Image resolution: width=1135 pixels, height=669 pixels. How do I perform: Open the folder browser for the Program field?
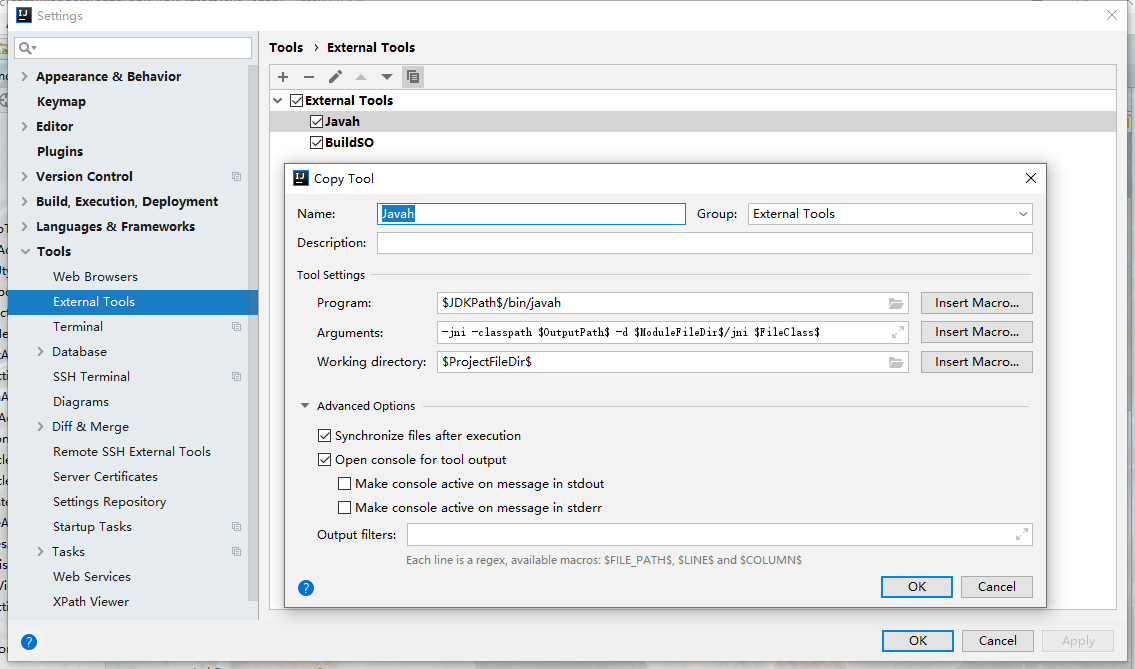click(x=896, y=303)
